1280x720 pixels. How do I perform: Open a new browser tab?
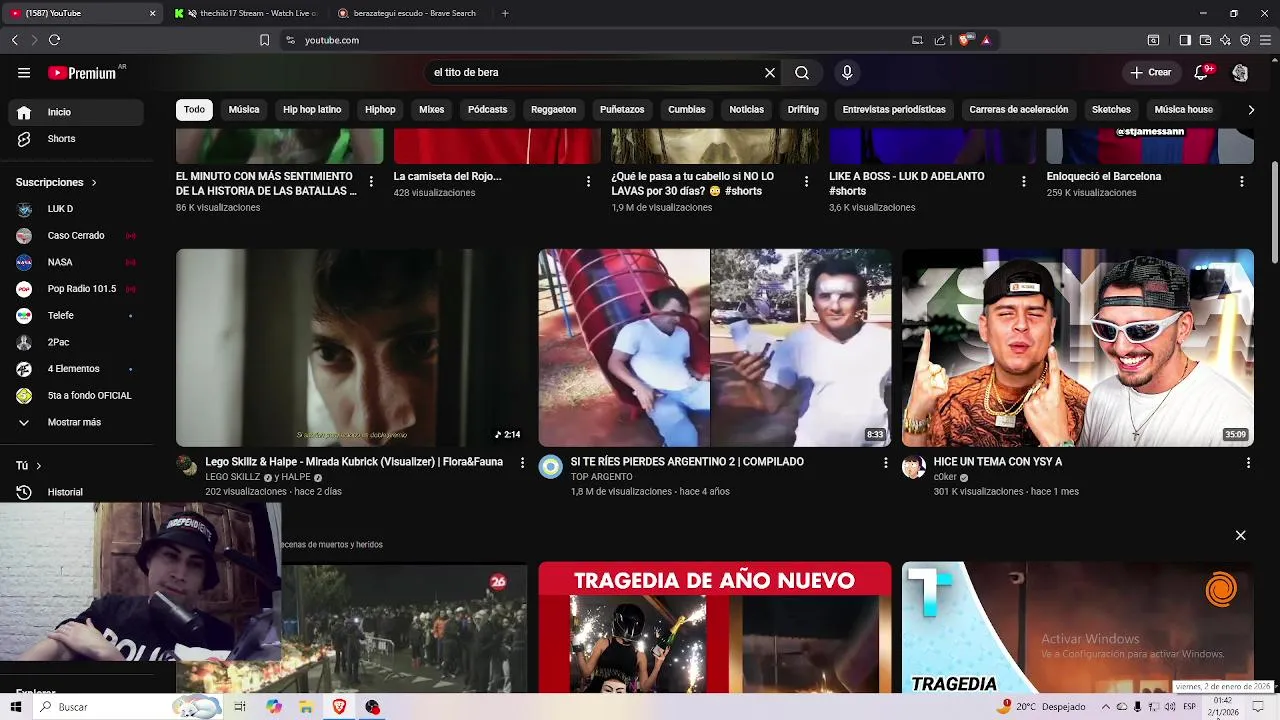click(x=504, y=13)
